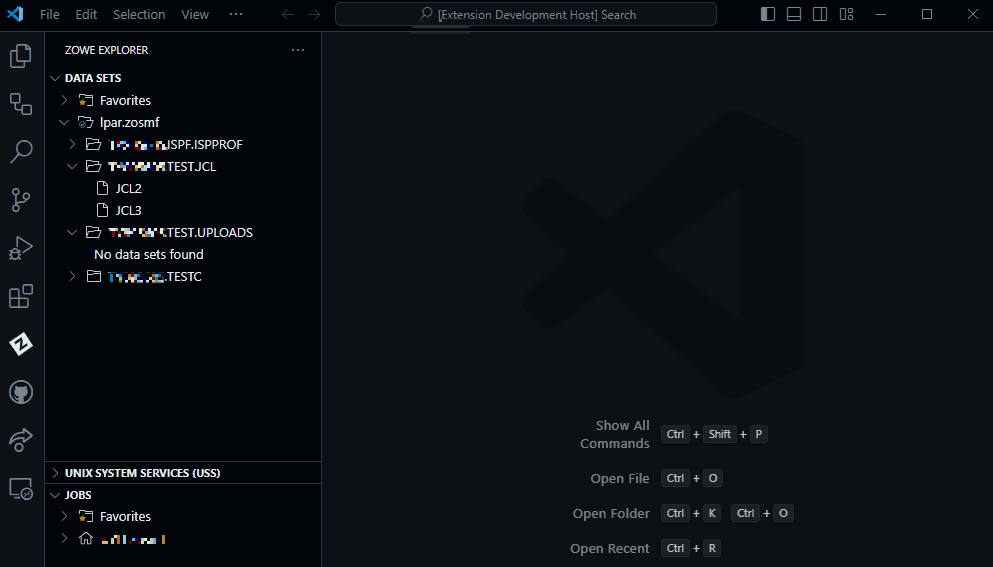Toggle the bottom panel visibility
This screenshot has width=993, height=567.
click(794, 14)
